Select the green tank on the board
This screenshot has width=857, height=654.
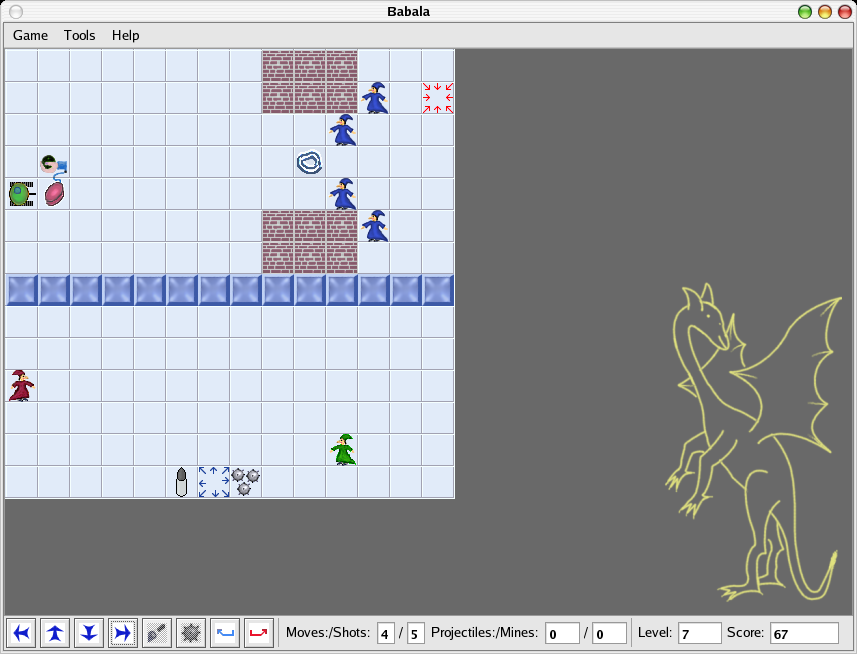[x=21, y=194]
